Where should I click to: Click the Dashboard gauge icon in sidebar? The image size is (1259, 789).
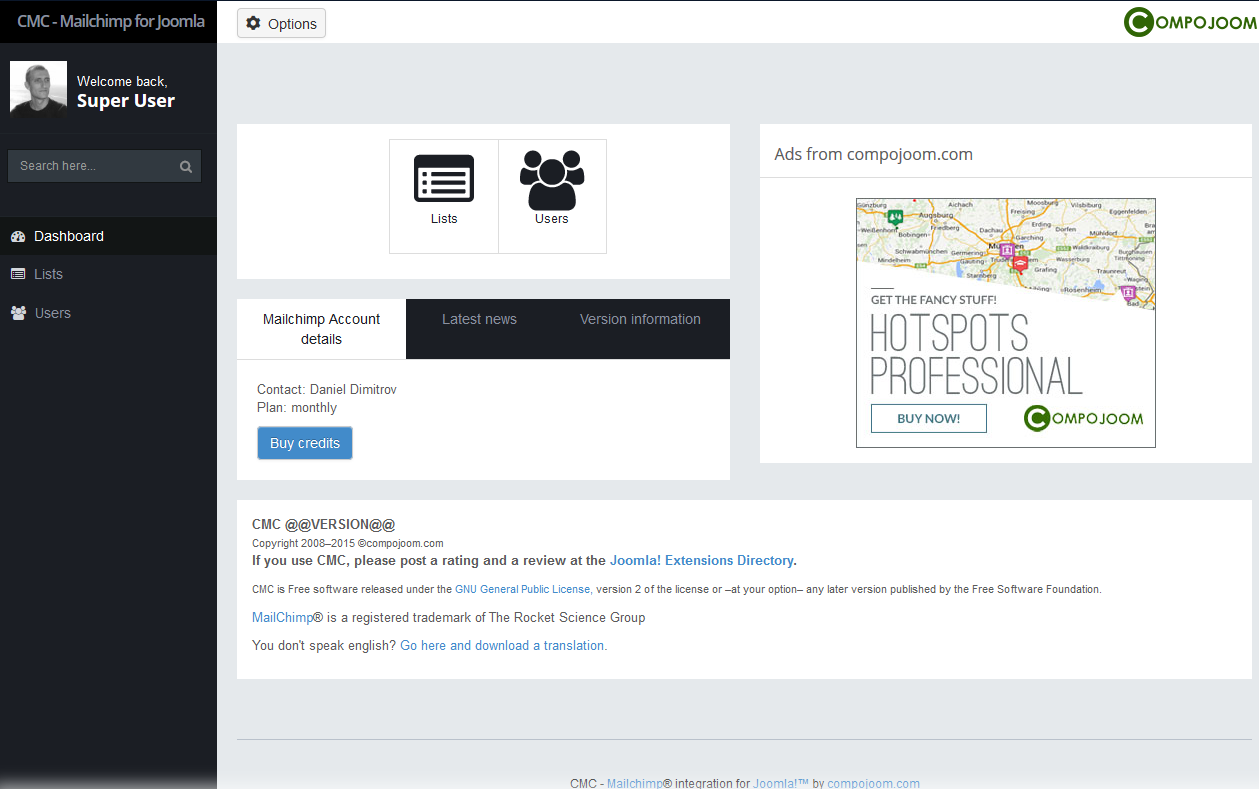[18, 237]
